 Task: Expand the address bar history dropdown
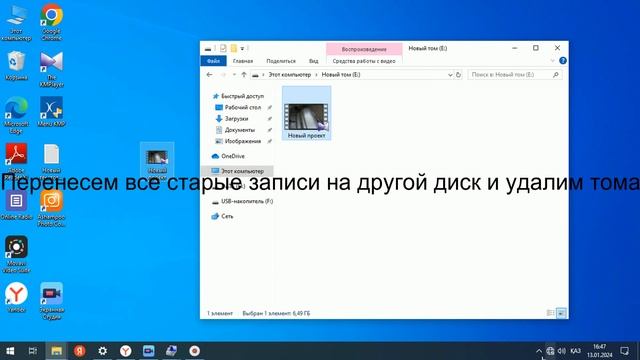coord(450,75)
